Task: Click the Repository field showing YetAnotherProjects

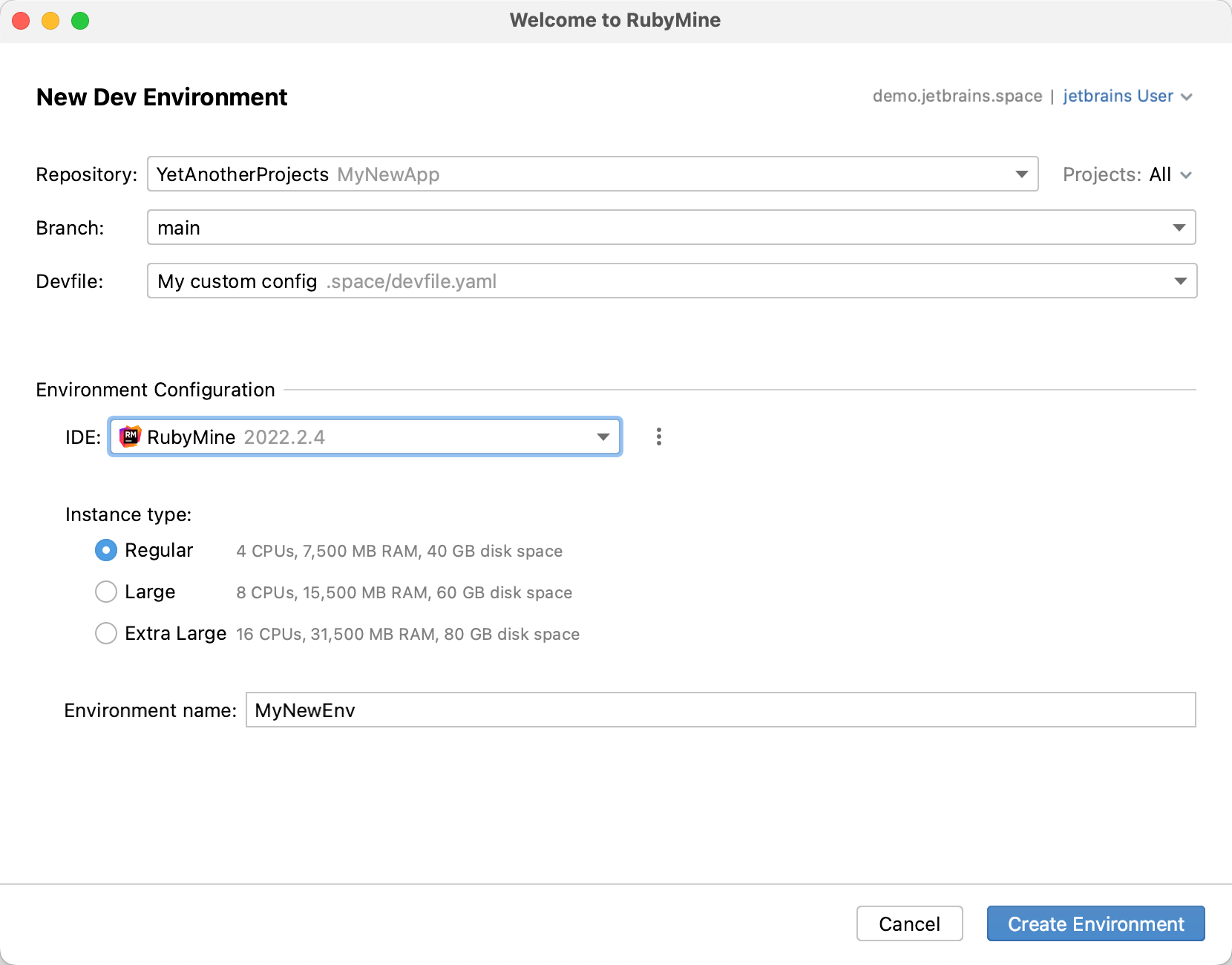Action: tap(520, 174)
